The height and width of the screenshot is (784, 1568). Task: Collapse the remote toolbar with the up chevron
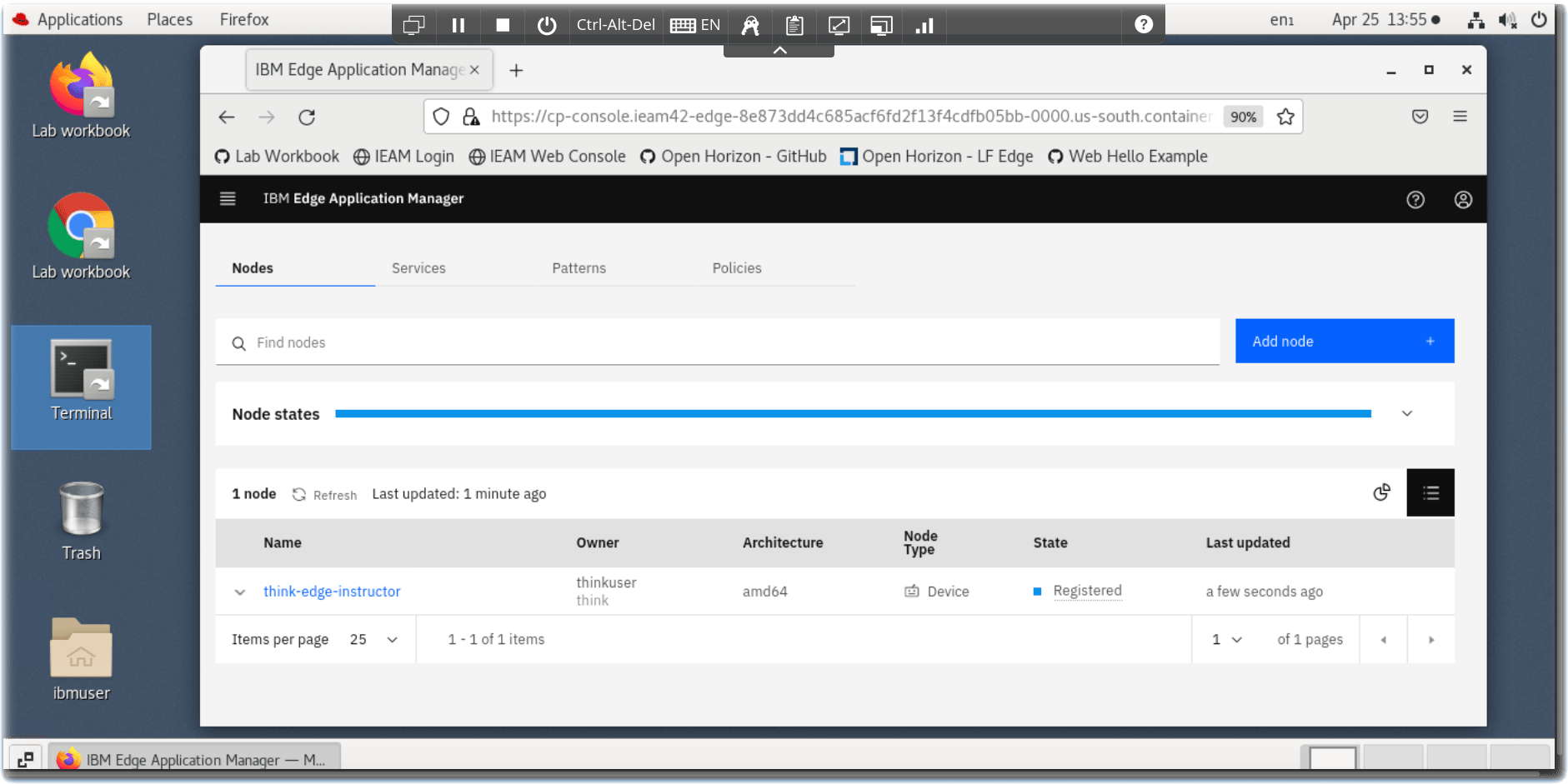779,51
